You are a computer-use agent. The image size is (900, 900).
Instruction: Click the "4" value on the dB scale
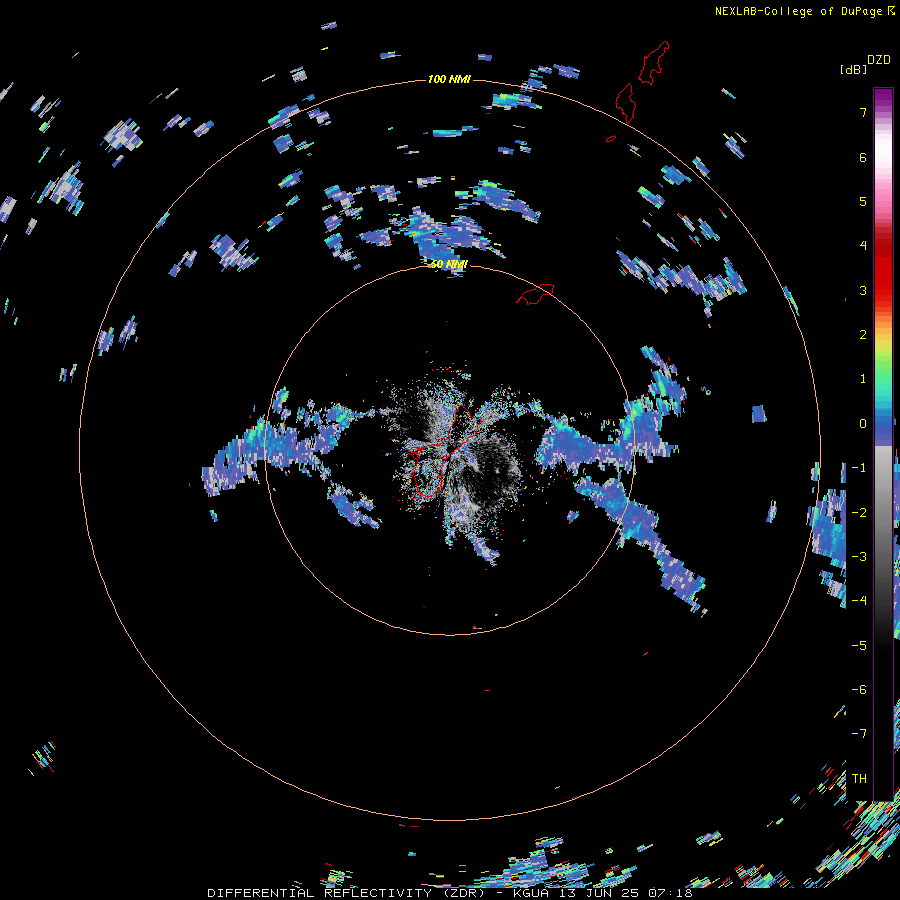[x=863, y=246]
